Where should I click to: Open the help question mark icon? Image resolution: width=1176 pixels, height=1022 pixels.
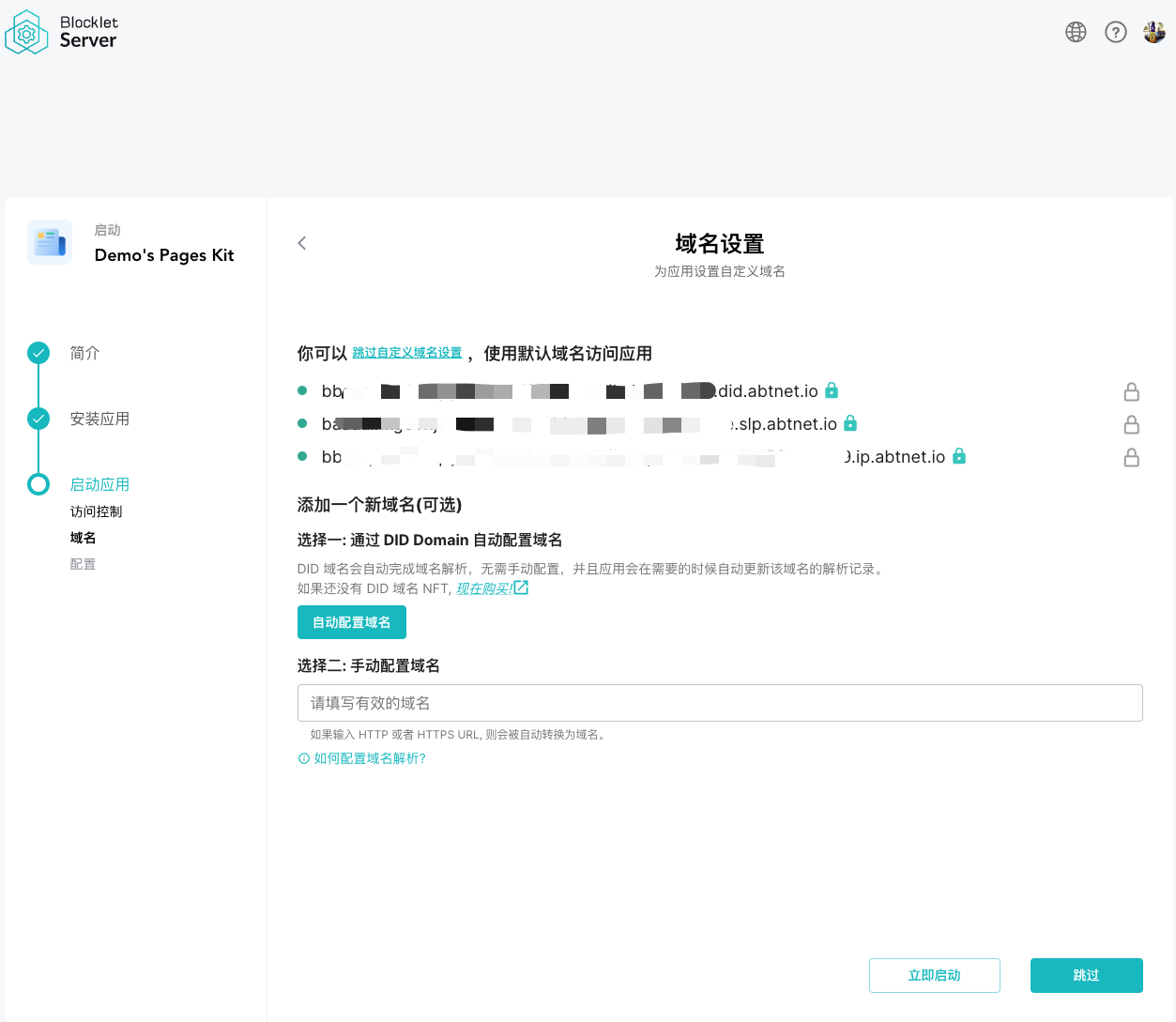1115,32
